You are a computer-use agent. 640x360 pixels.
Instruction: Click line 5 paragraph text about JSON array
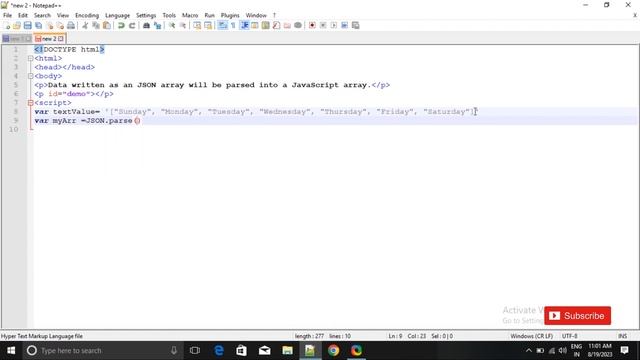tap(209, 85)
